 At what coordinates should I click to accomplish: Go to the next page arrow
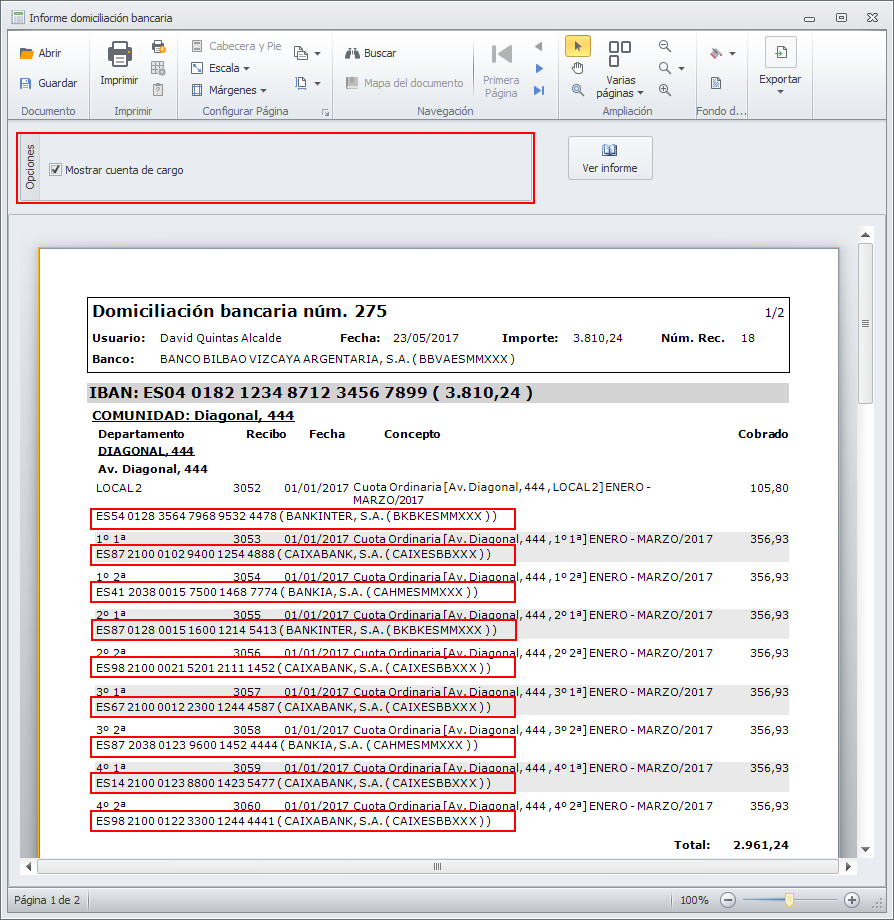(539, 68)
